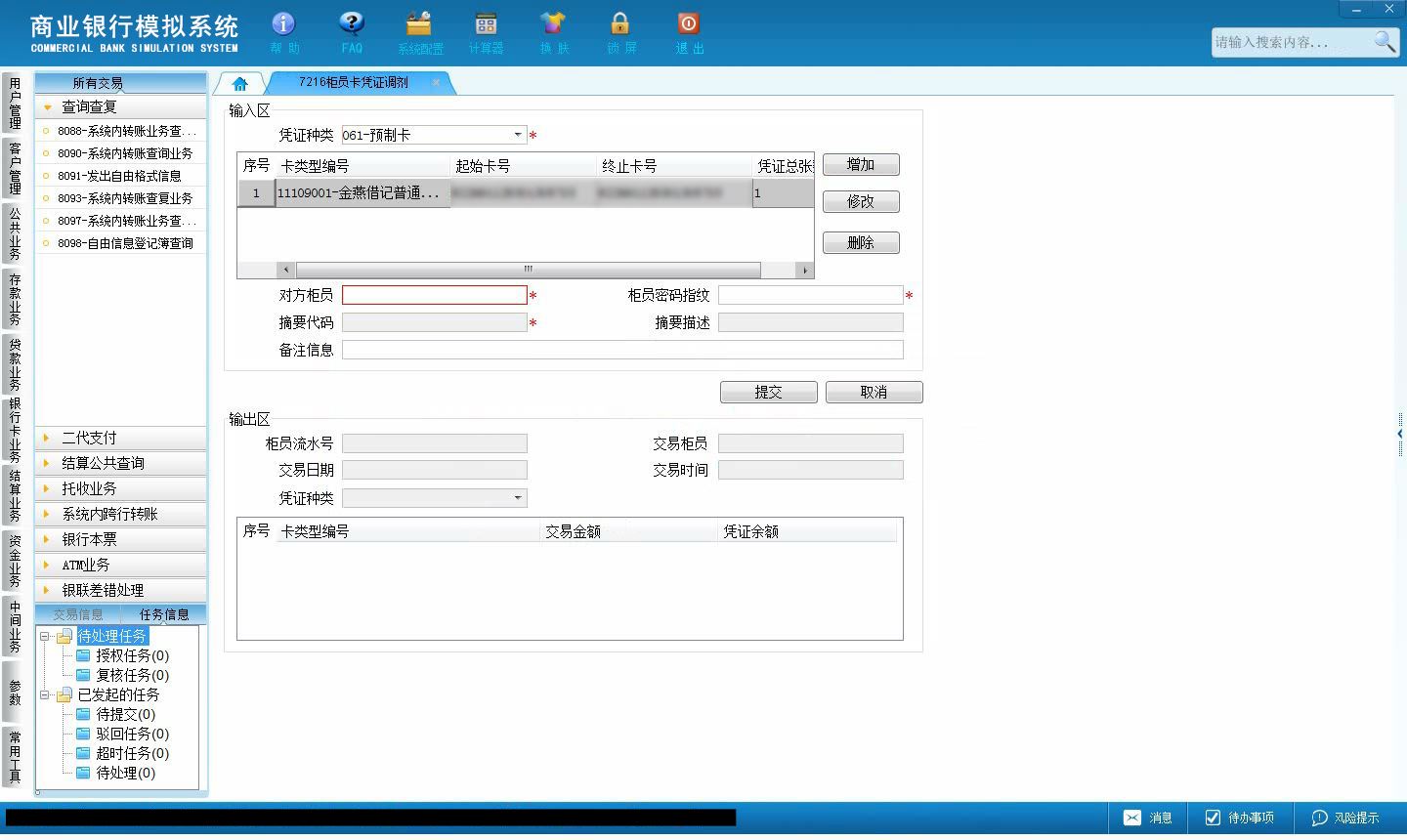Select the 复核任务(0) tree item
Screen dimensions: 1407x840
click(x=122, y=675)
